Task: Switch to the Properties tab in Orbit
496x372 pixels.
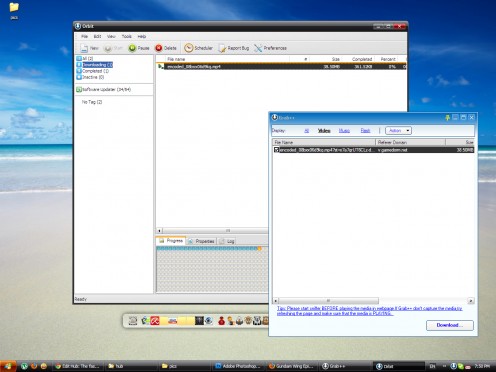Action: (202, 241)
